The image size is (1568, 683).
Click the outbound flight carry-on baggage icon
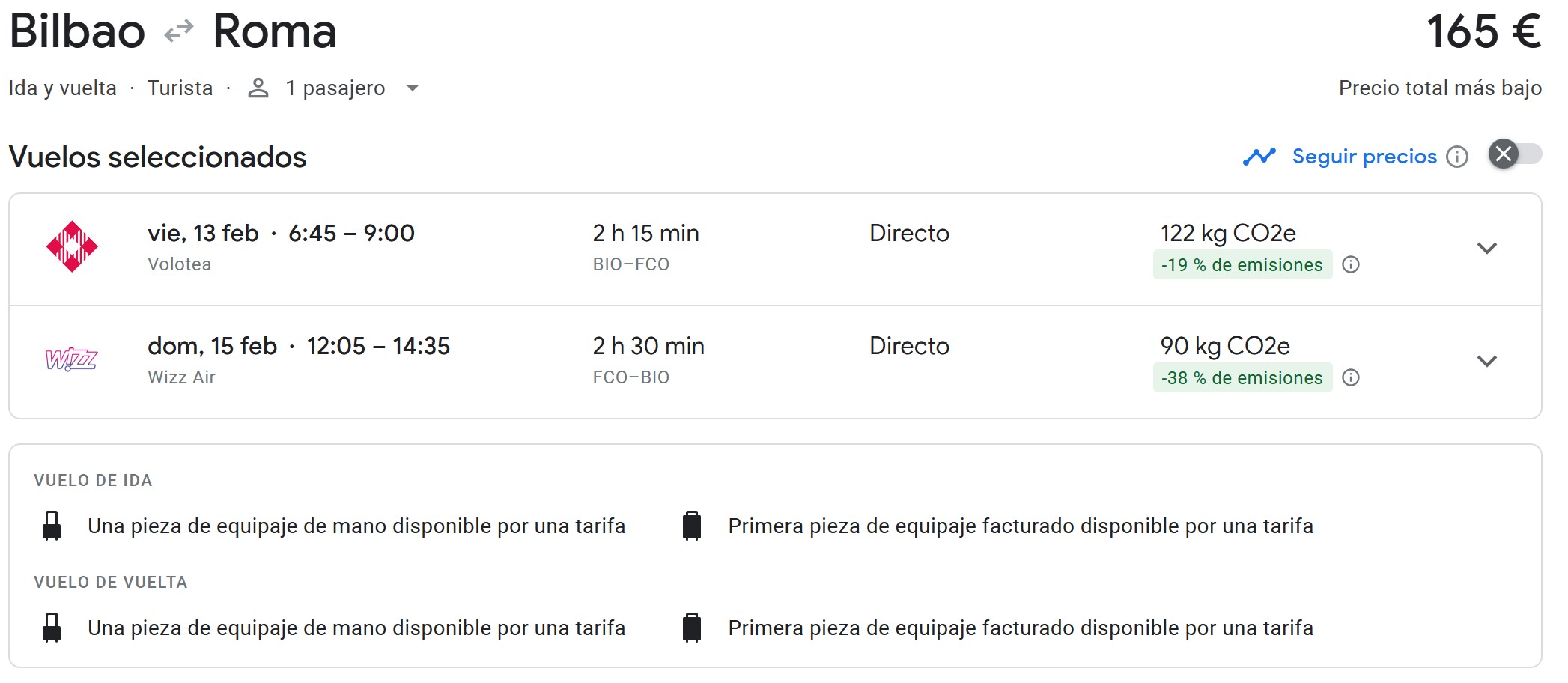click(x=52, y=526)
